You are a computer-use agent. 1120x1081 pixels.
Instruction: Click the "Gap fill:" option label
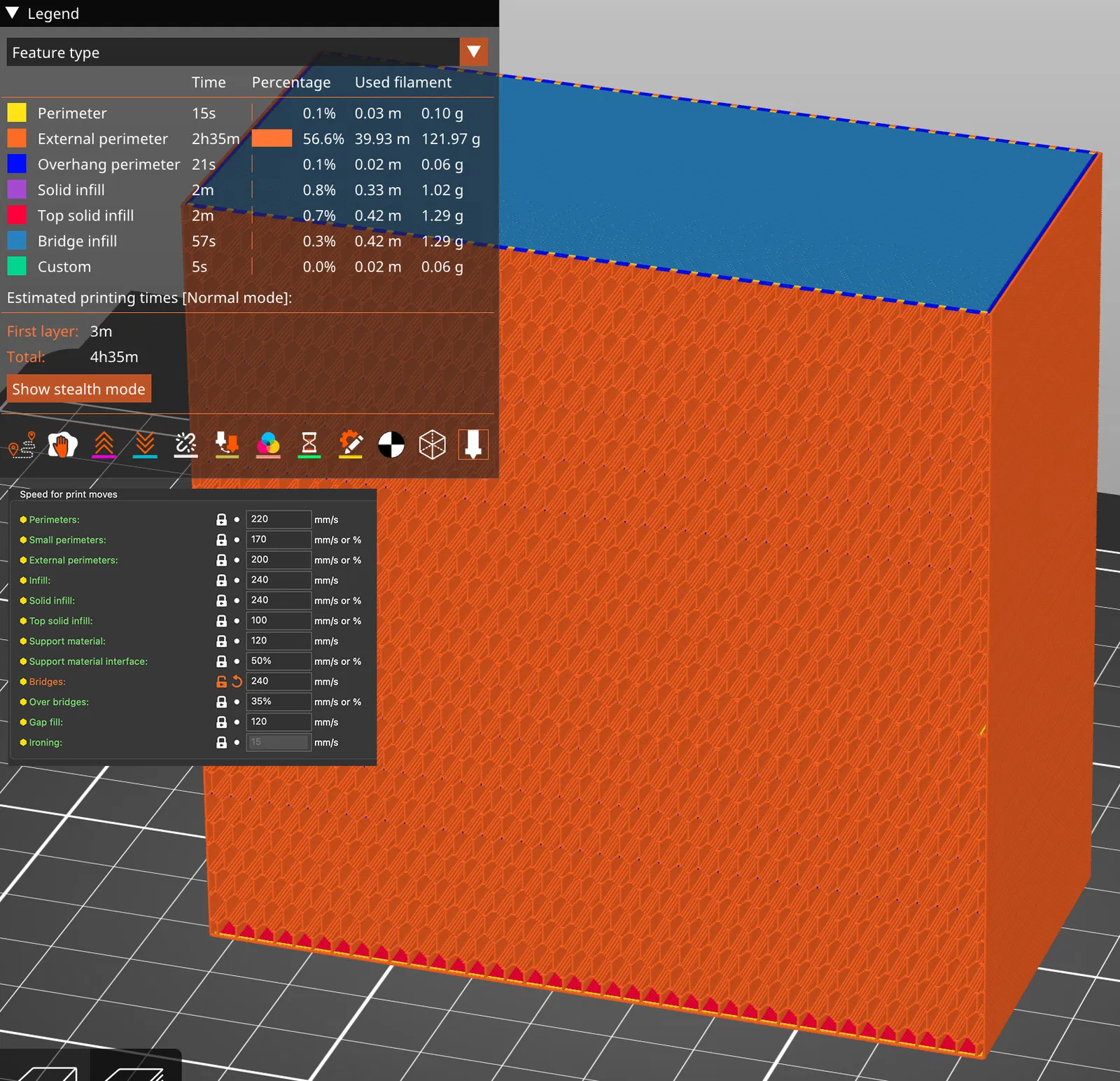[x=46, y=723]
